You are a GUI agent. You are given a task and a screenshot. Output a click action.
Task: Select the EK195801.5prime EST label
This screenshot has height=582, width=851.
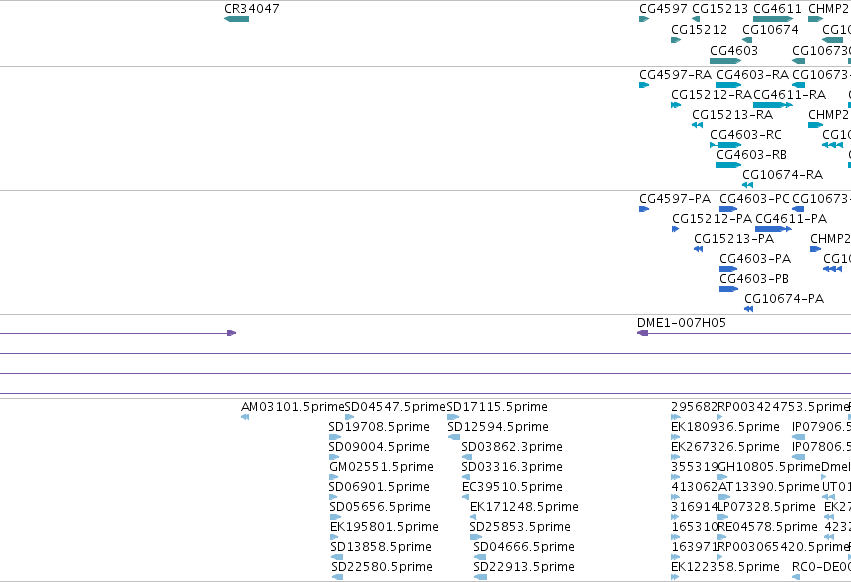(384, 527)
